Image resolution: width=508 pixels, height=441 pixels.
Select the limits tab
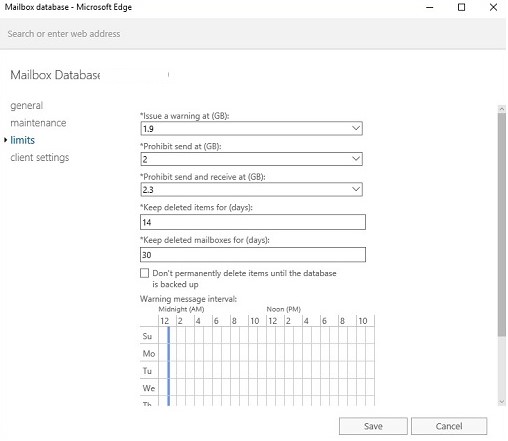pos(22,140)
